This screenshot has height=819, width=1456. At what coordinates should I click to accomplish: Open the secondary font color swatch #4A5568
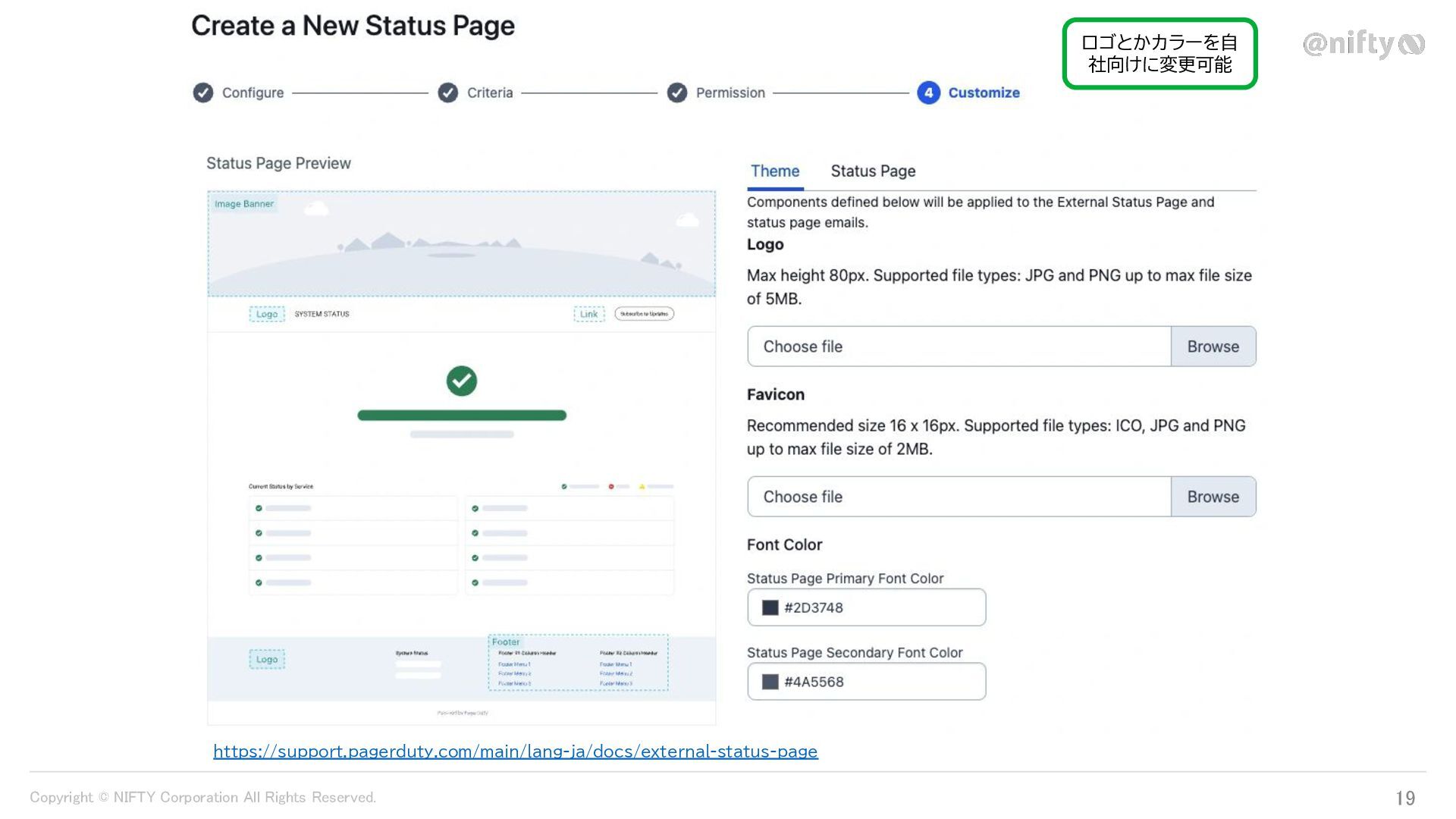coord(770,682)
